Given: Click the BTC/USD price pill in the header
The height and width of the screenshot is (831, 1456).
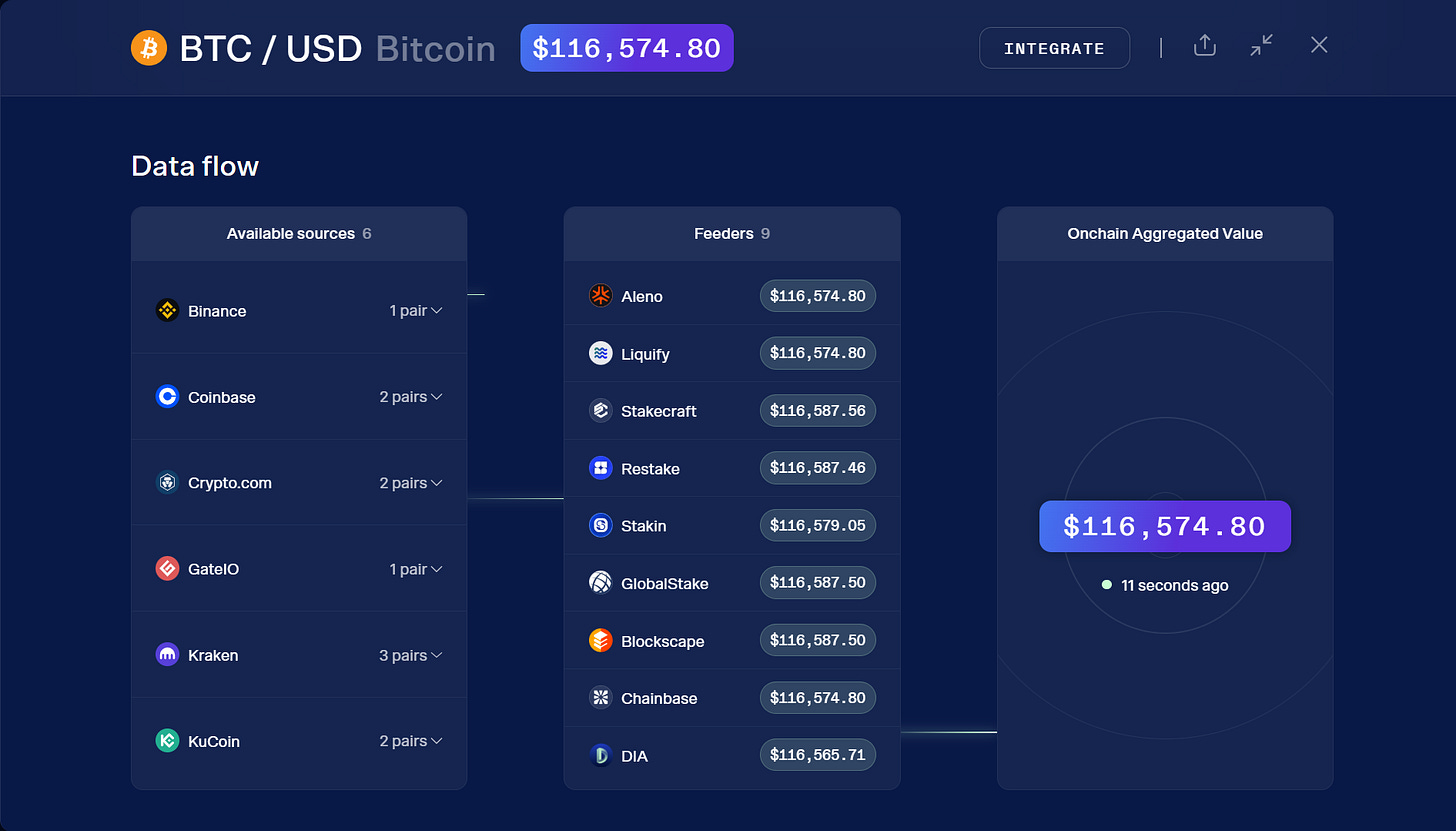Looking at the screenshot, I should pyautogui.click(x=626, y=47).
